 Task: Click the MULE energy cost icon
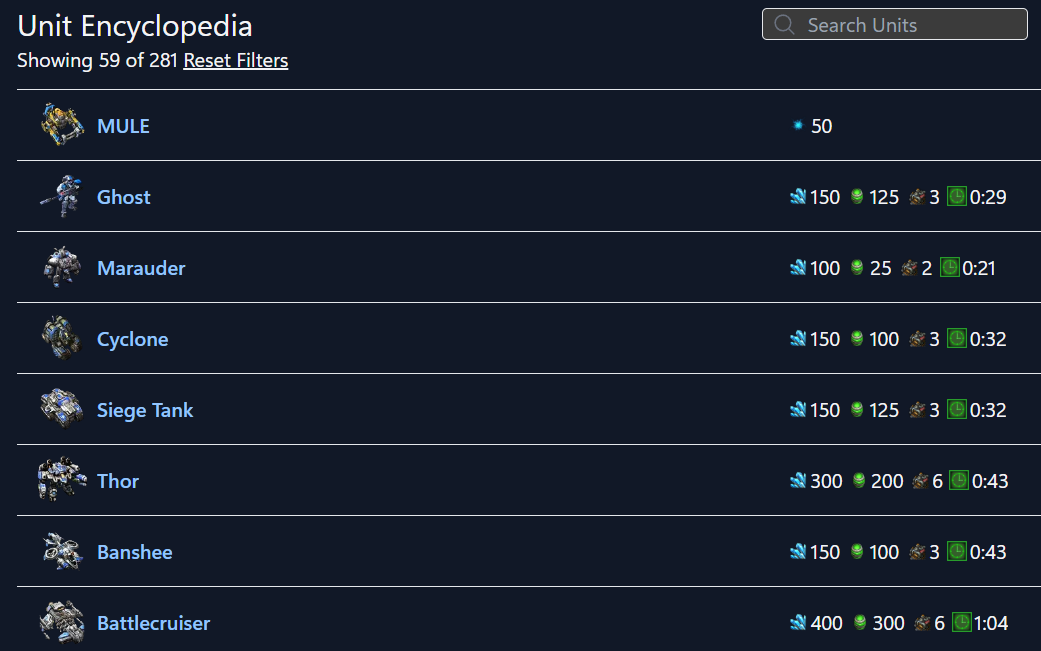pyautogui.click(x=798, y=126)
